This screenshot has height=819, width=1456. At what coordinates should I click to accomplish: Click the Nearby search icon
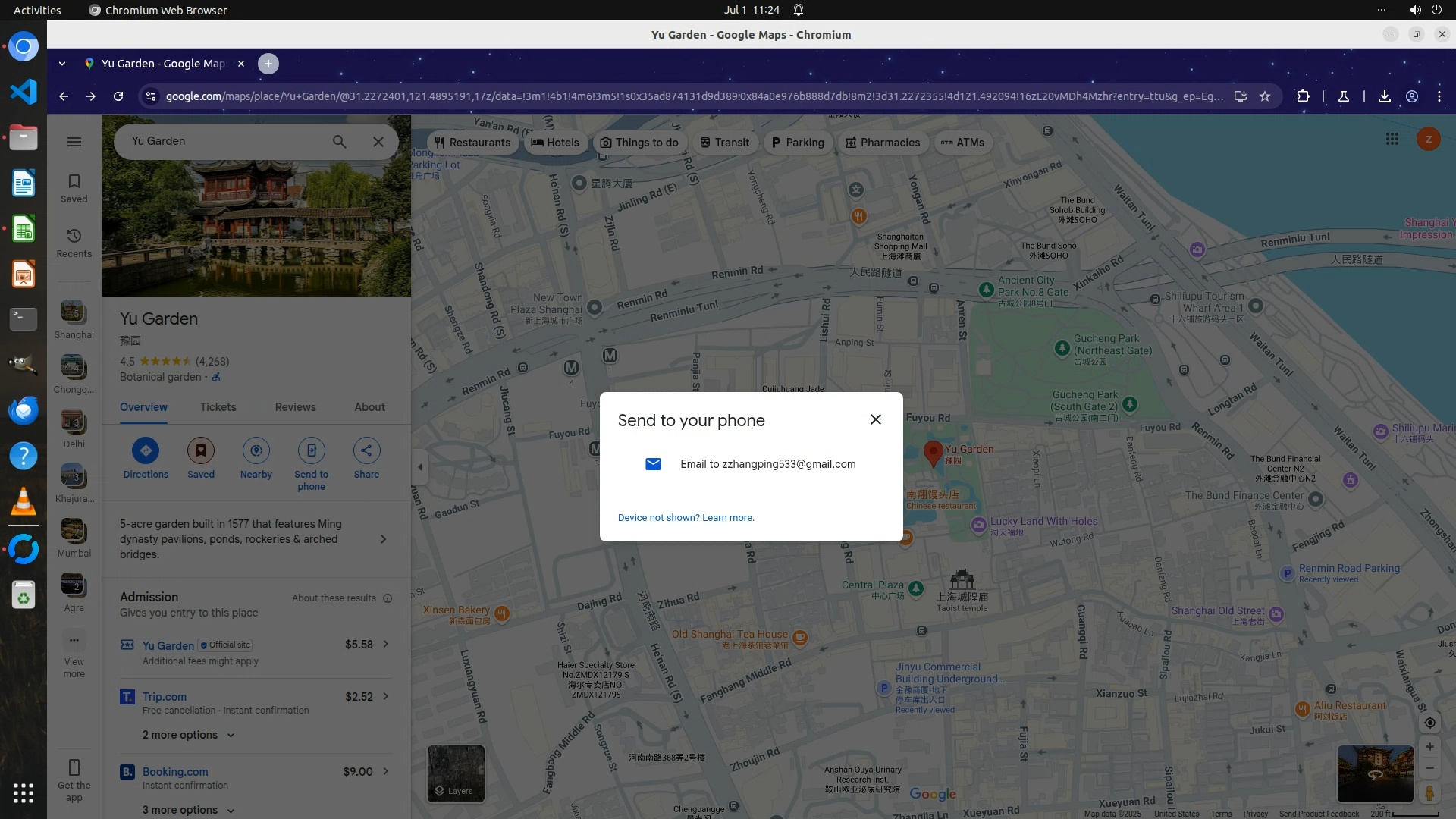click(x=256, y=450)
